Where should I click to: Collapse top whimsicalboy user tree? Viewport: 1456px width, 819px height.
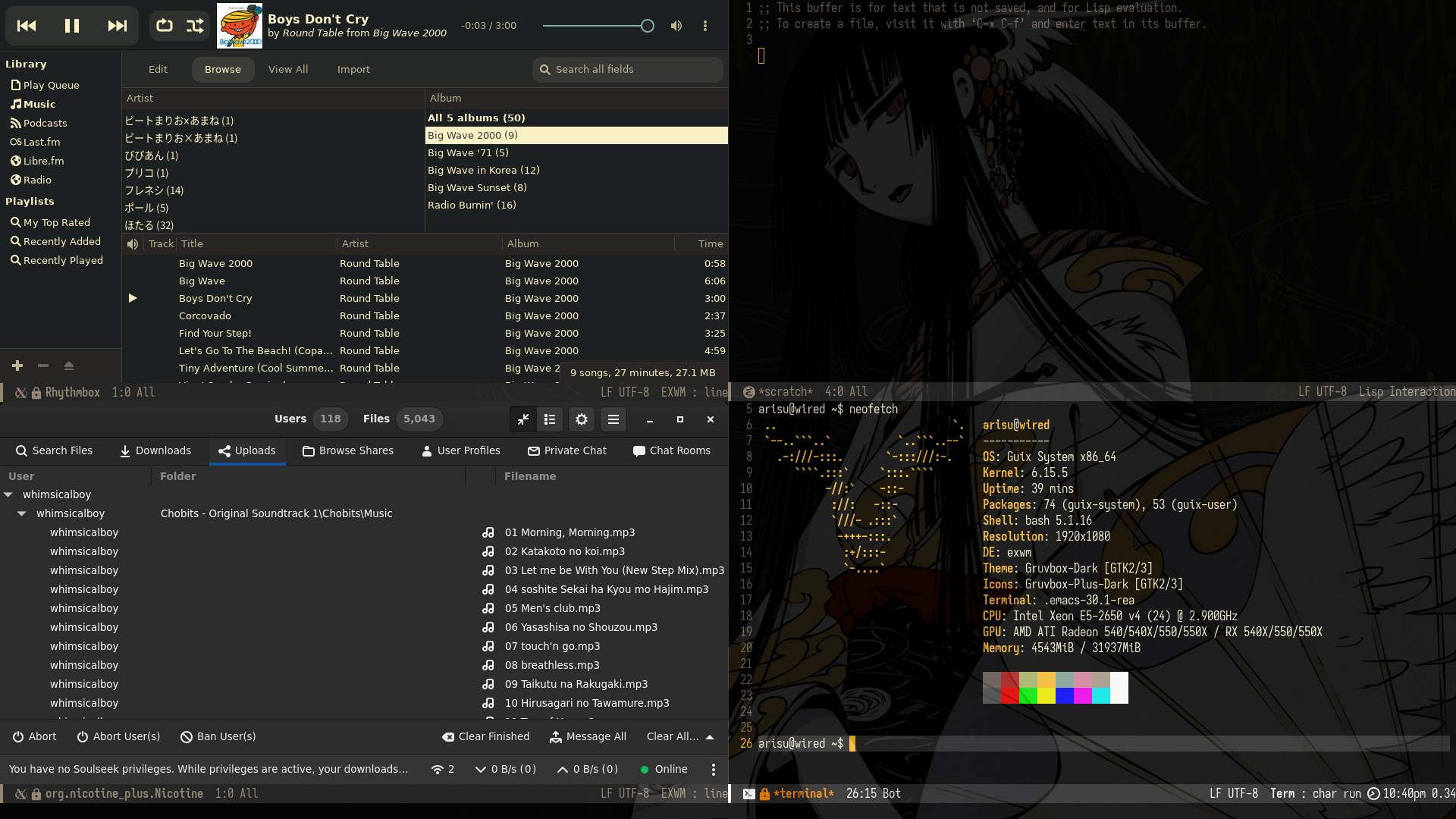click(8, 494)
